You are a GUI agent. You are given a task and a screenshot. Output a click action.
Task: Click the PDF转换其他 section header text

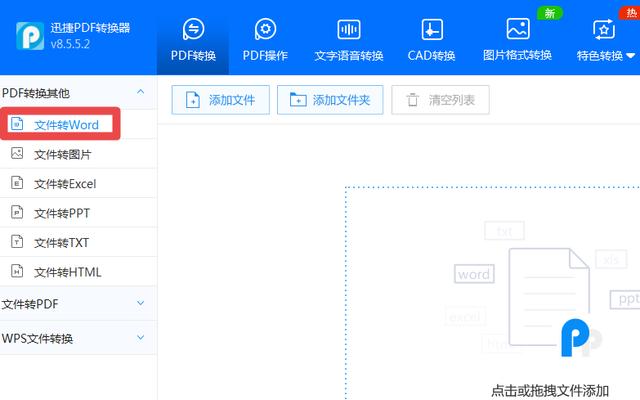(36, 93)
